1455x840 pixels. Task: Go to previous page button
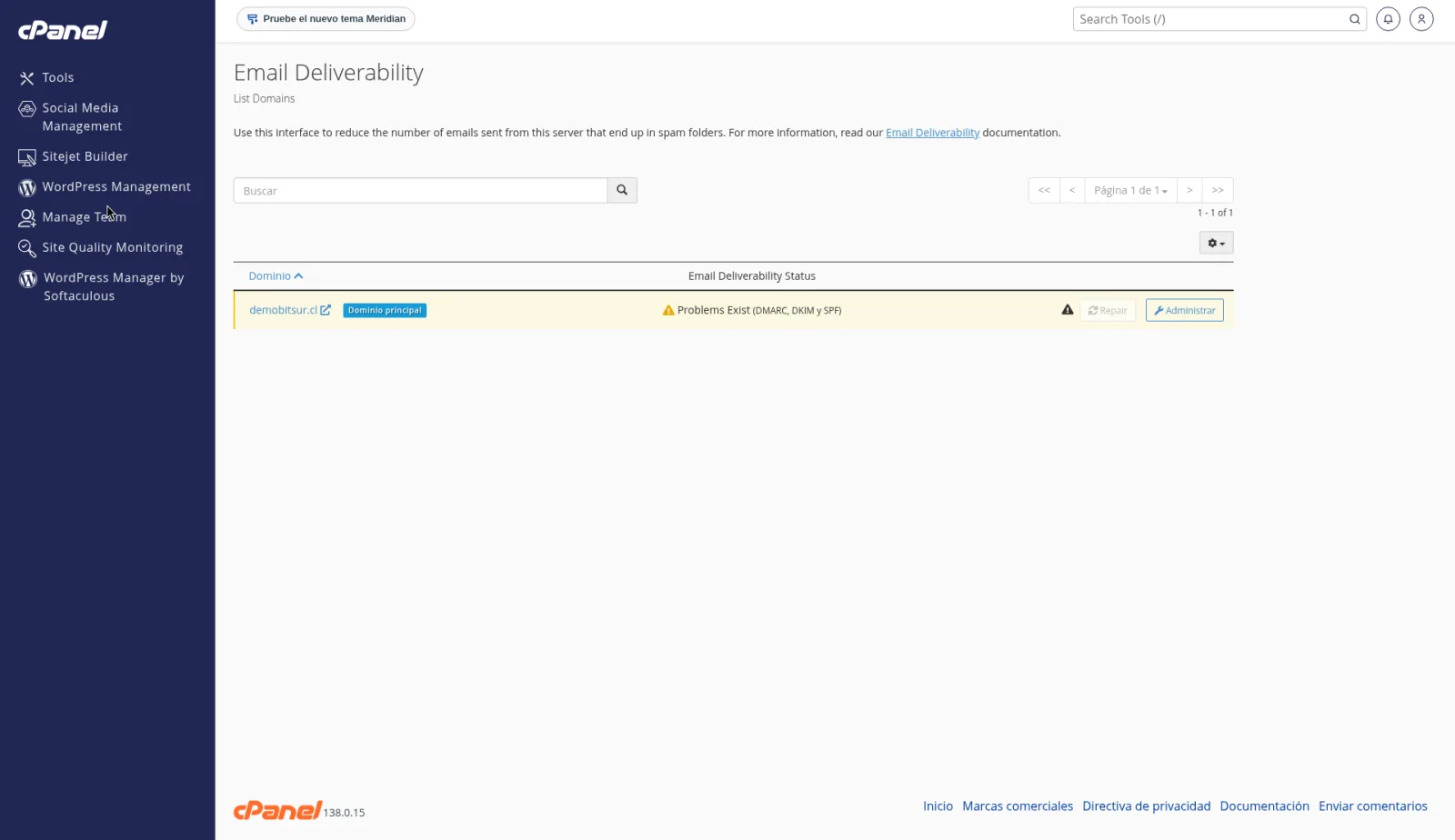[x=1072, y=191]
